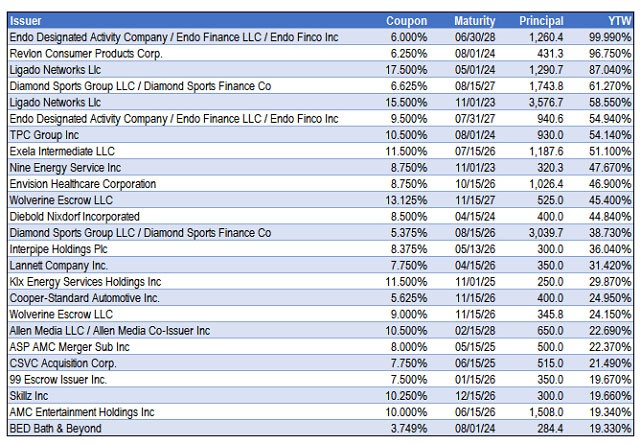Viewport: 641px width, 444px height.
Task: Select the Exela Intermediate LLC cell
Action: click(x=62, y=151)
